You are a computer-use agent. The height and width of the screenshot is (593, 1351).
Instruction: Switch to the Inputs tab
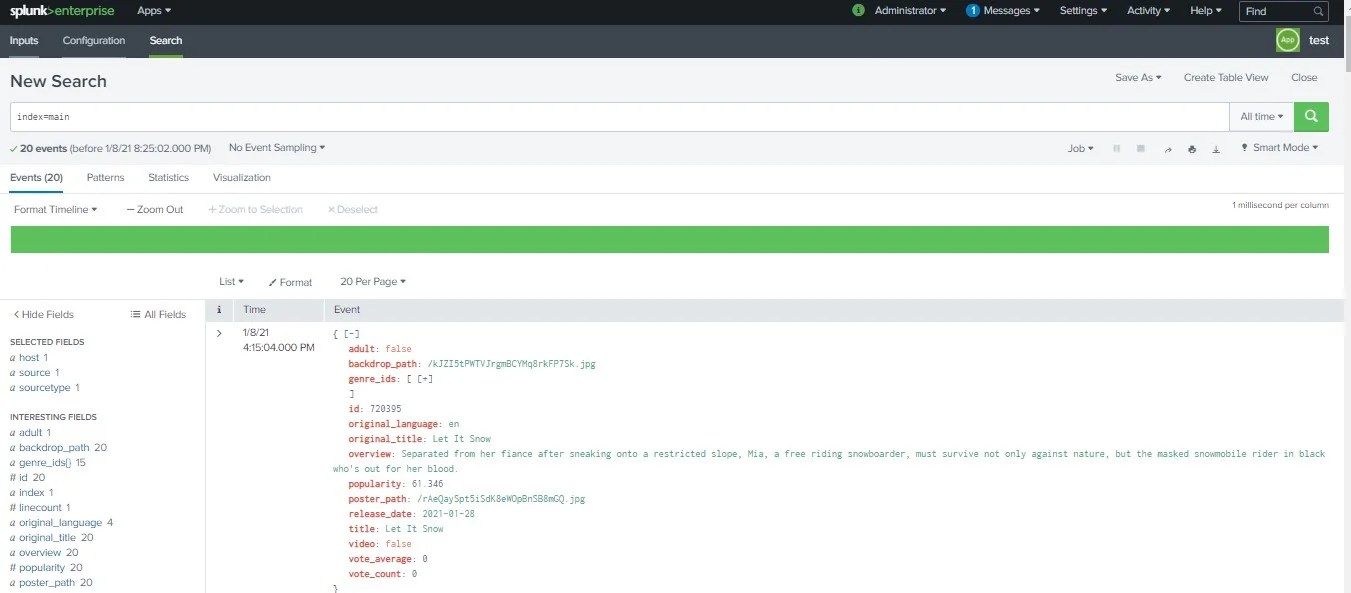pos(24,40)
